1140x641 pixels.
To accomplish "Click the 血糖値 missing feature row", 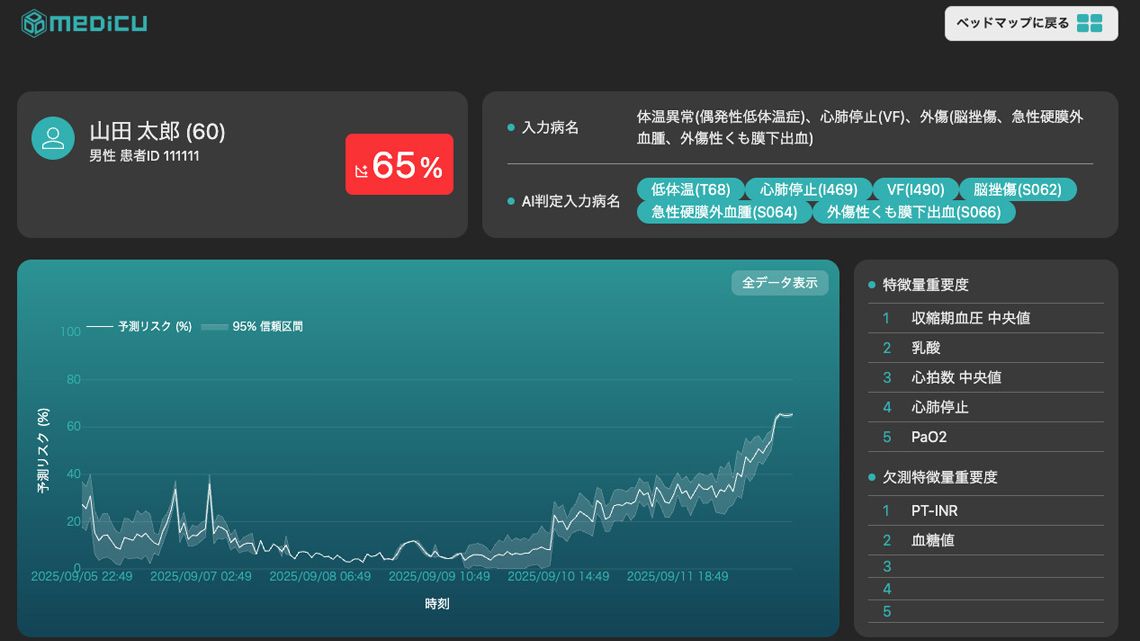I will [x=932, y=541].
